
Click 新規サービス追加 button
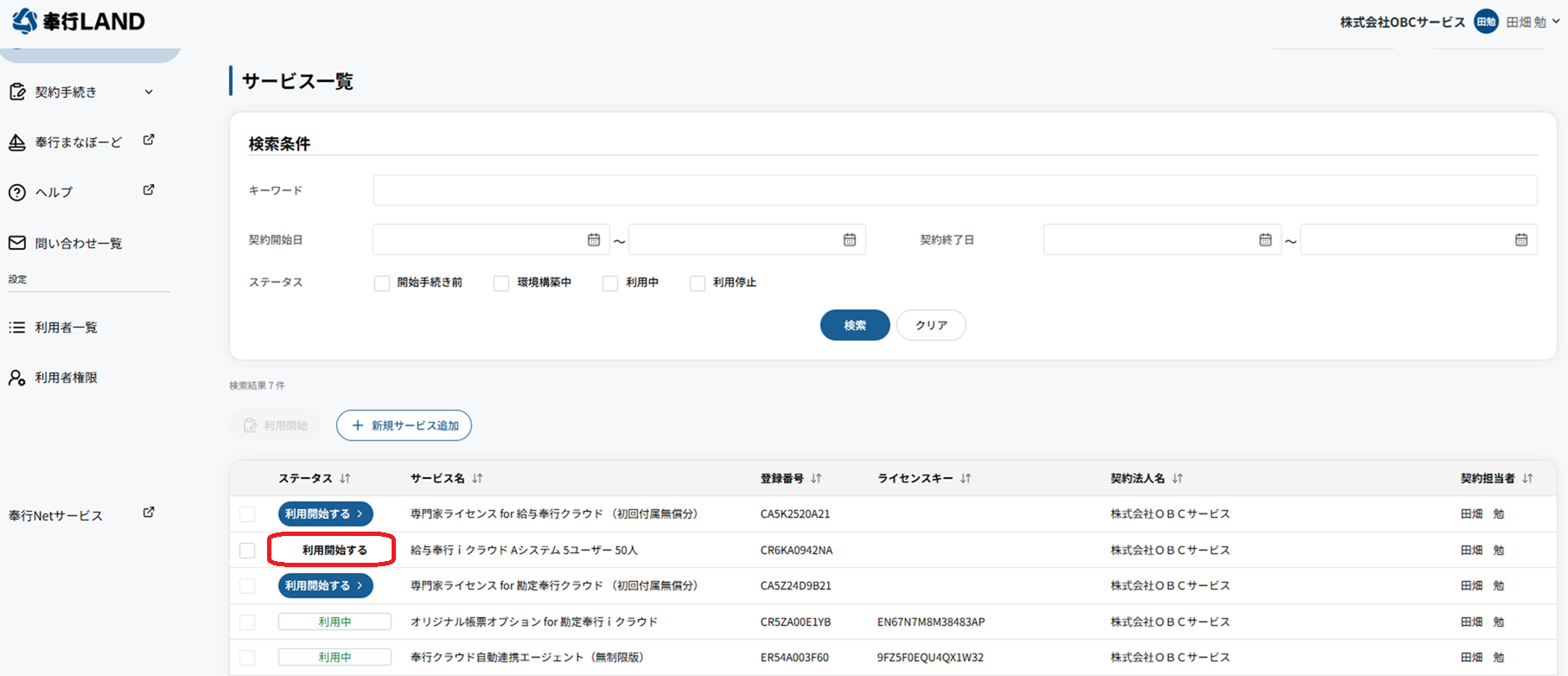(404, 425)
